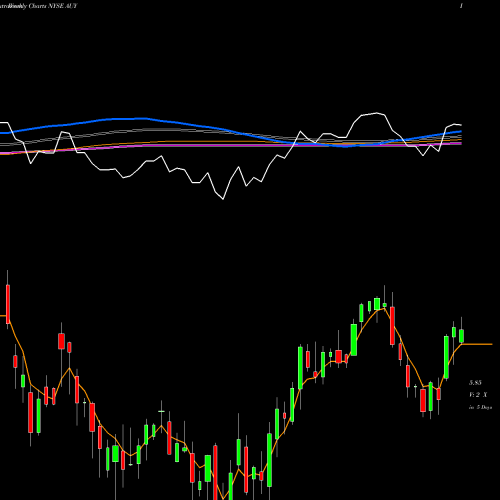The image size is (500, 500).
Task: Click the price value '5.85'
Action: (x=475, y=382)
